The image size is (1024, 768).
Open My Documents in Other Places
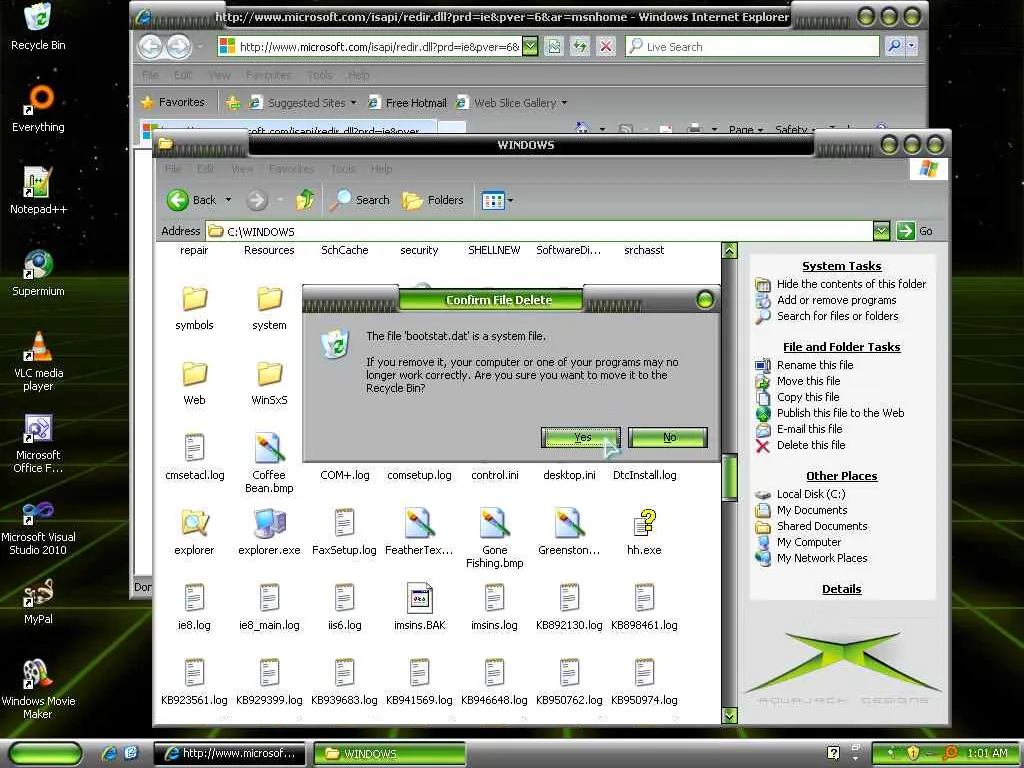pos(812,510)
